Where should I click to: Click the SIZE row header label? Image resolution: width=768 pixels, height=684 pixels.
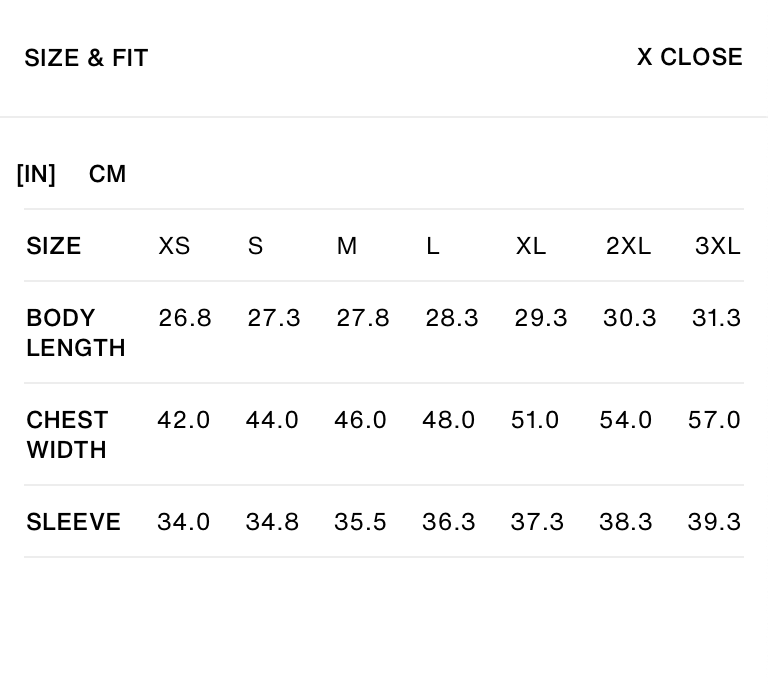[x=54, y=246]
